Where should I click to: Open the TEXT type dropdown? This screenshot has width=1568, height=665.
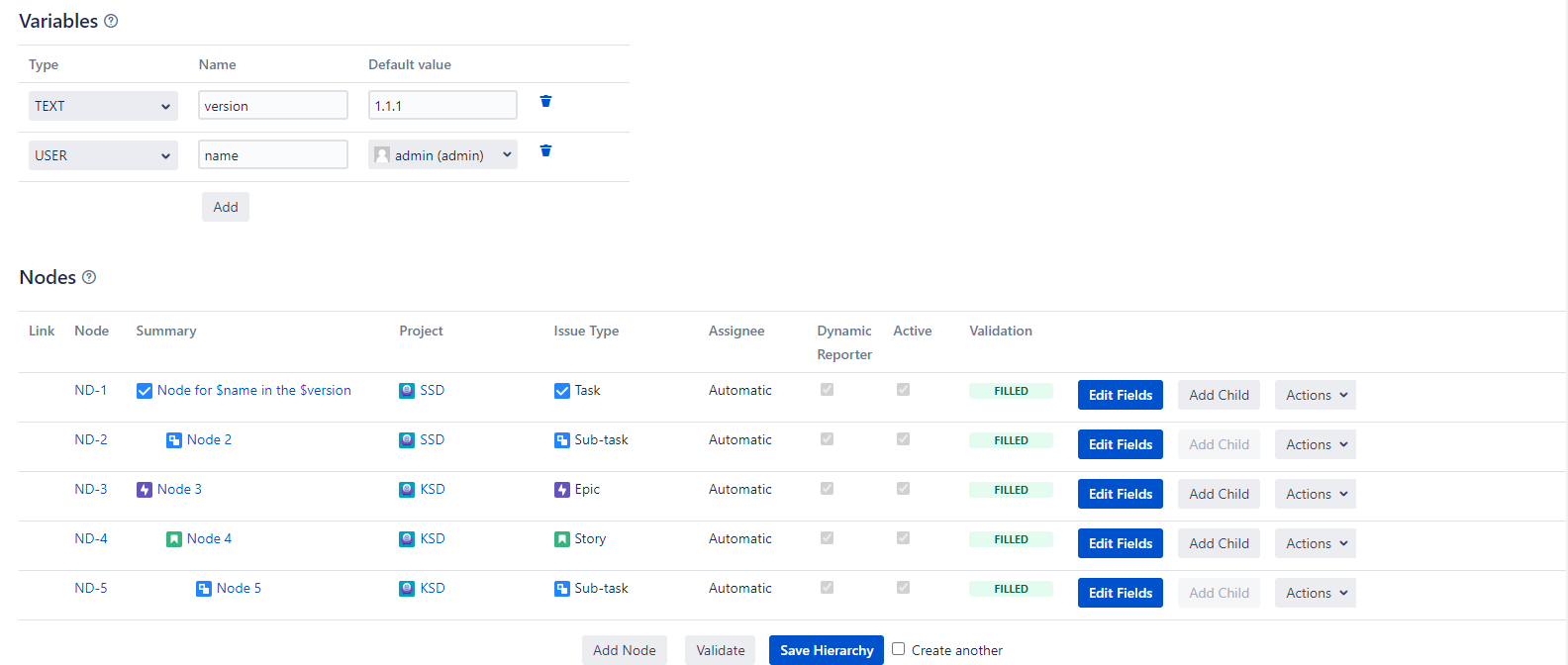103,106
